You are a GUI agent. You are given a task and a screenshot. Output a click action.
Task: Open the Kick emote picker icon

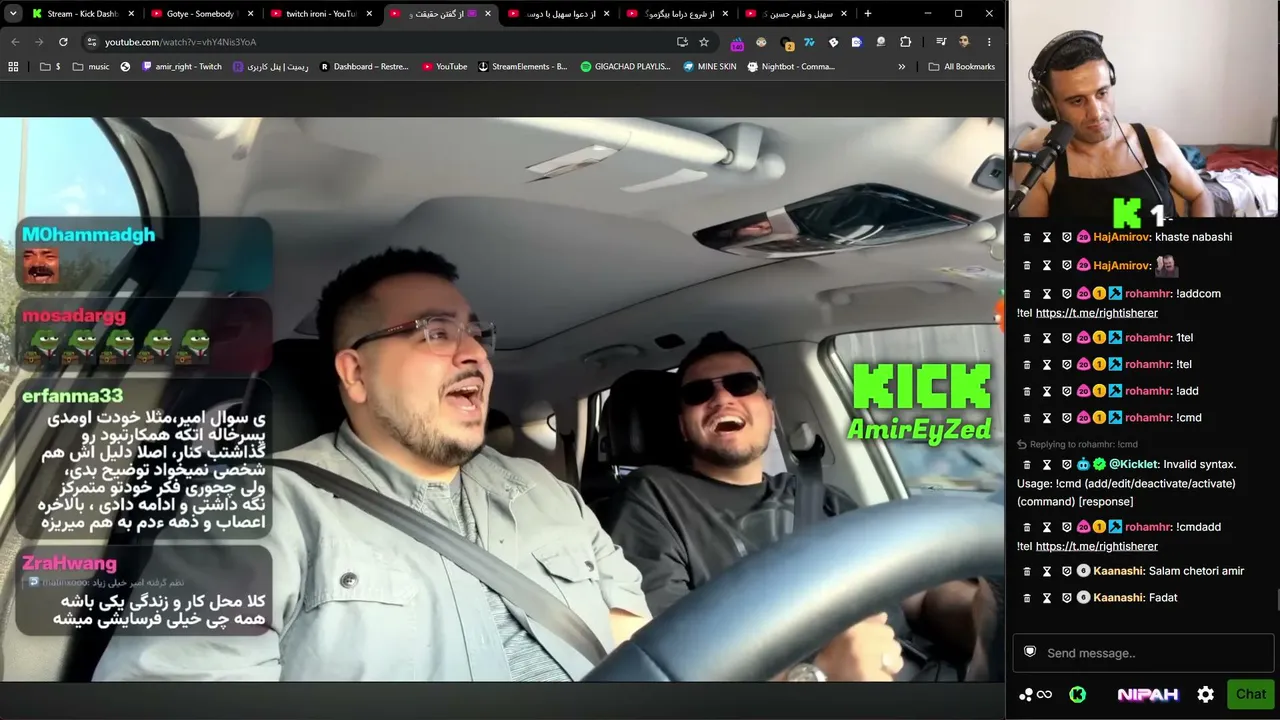[1077, 695]
